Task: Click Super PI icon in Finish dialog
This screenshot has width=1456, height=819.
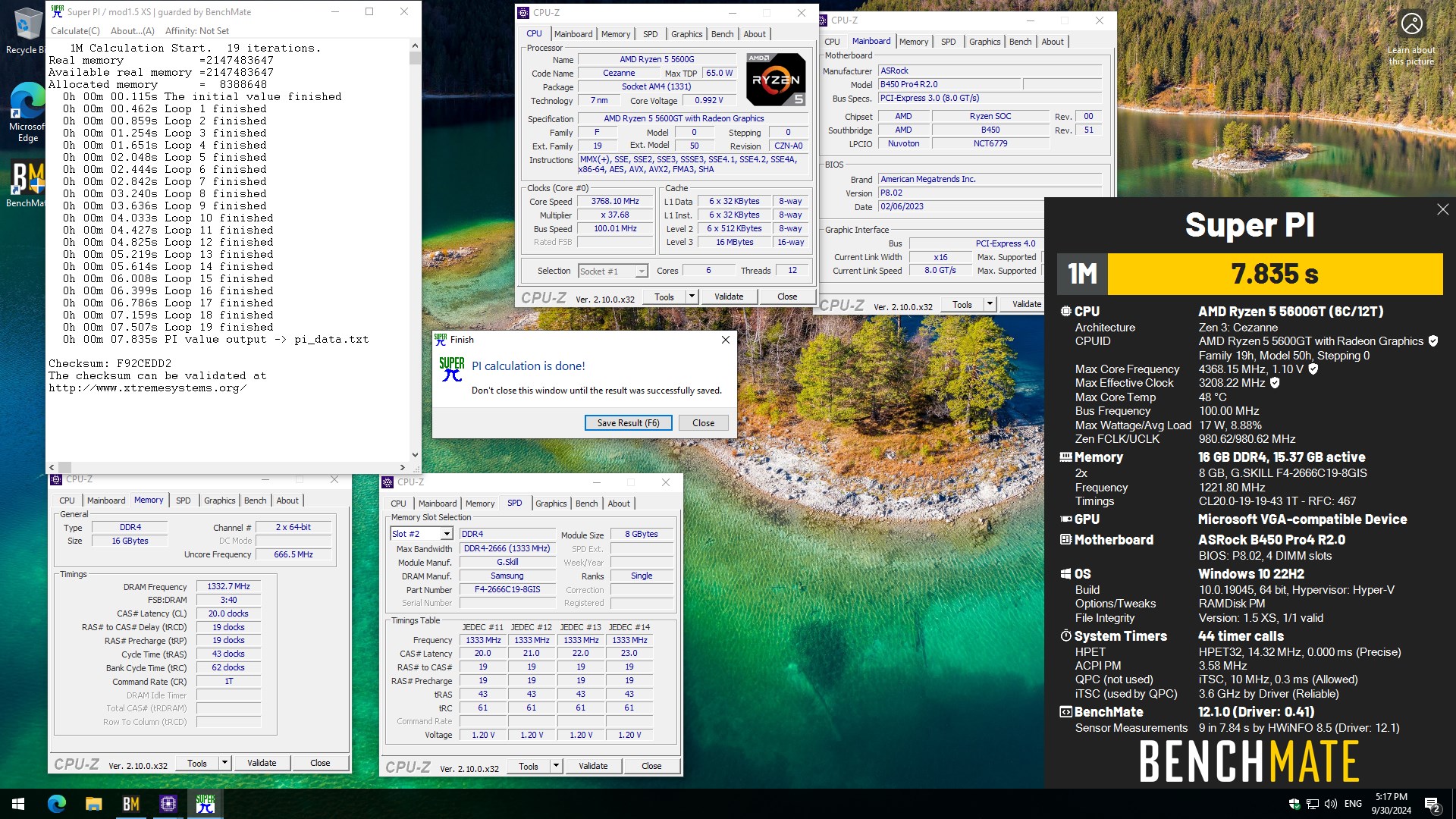Action: tap(451, 369)
